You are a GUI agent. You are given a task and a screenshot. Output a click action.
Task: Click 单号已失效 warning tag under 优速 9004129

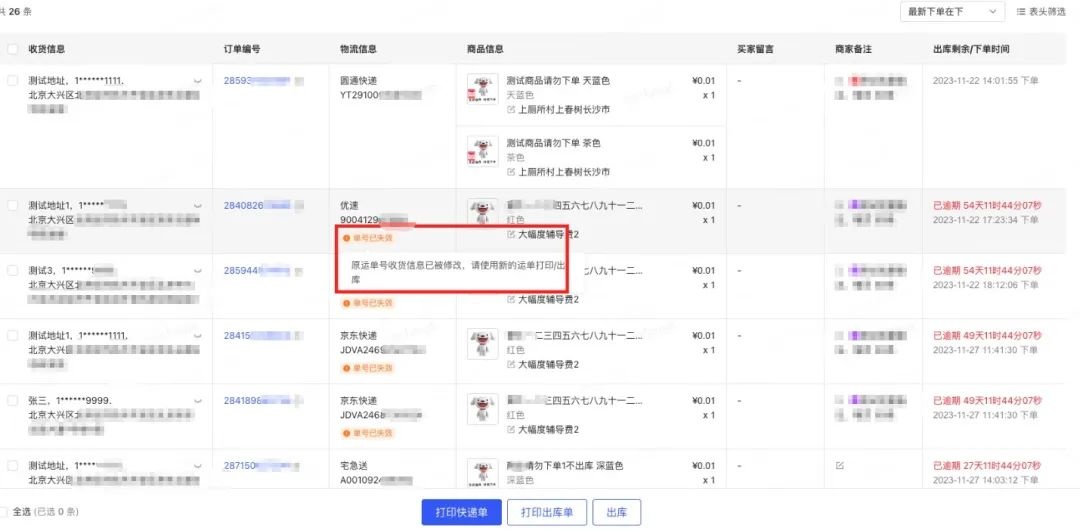(367, 238)
